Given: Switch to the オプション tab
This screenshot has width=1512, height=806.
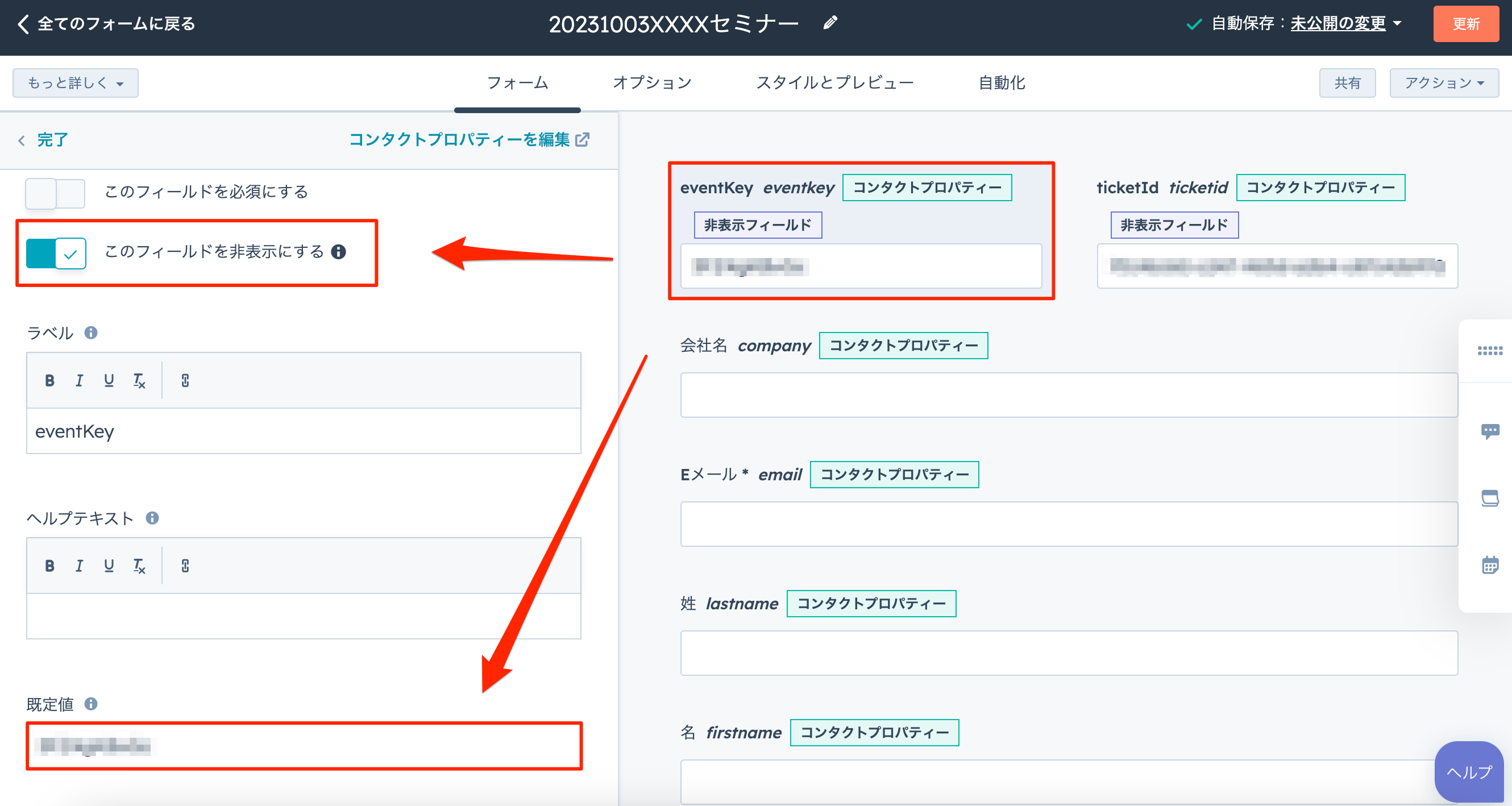Looking at the screenshot, I should click(x=652, y=83).
